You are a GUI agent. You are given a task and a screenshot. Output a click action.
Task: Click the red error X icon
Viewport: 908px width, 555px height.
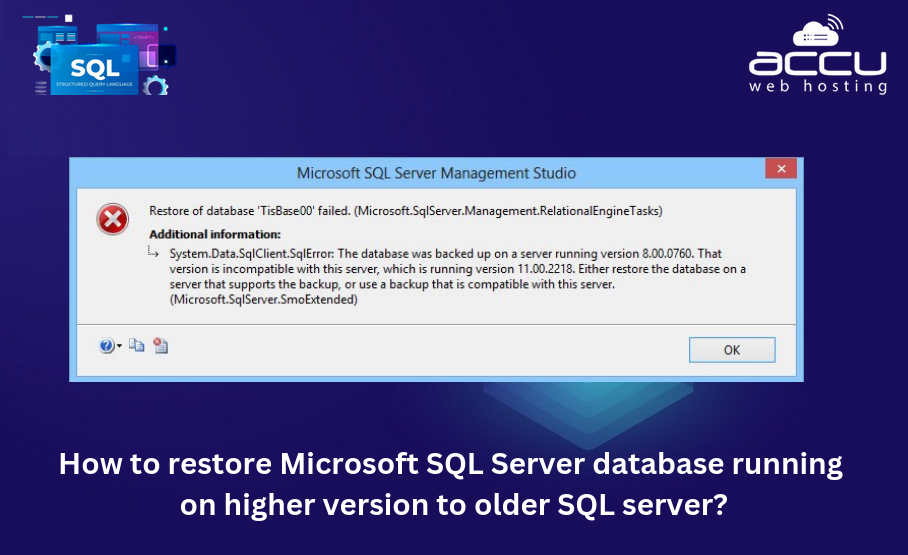(112, 218)
